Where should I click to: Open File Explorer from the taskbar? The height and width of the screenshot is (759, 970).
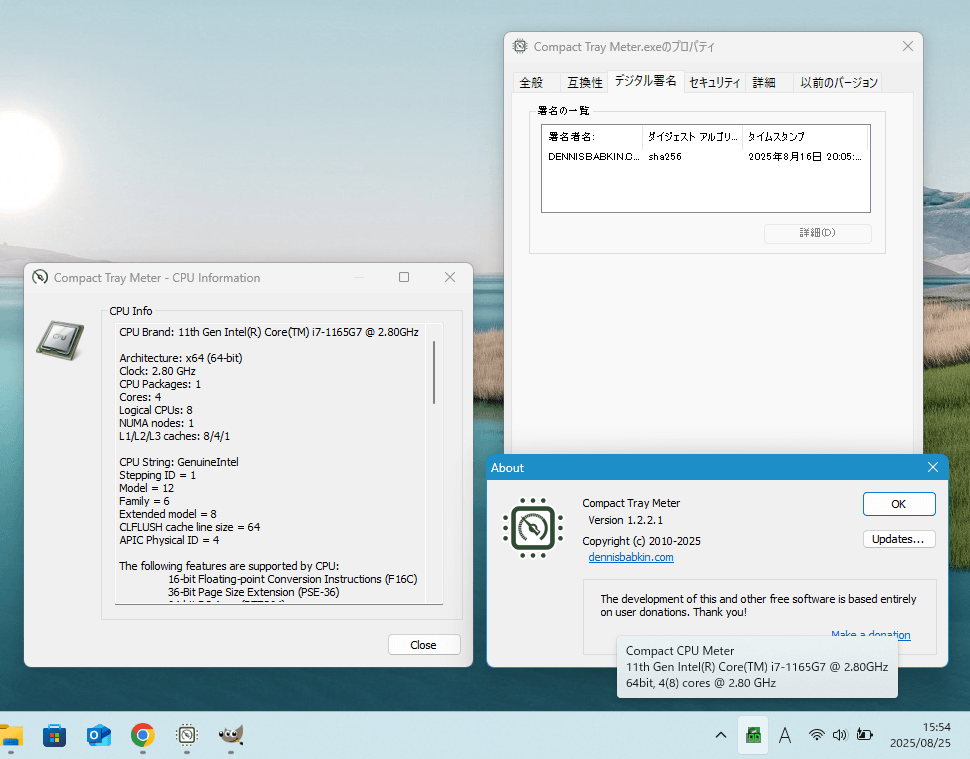point(10,735)
